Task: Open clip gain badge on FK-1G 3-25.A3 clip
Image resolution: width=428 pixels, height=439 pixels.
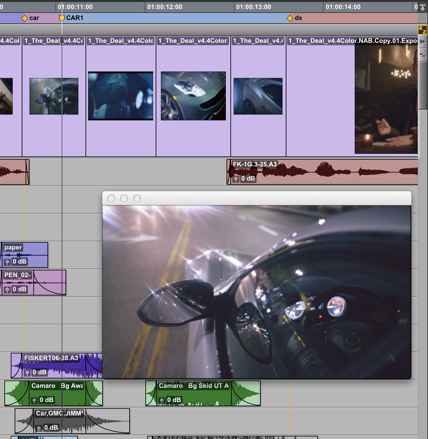Action: (x=244, y=179)
